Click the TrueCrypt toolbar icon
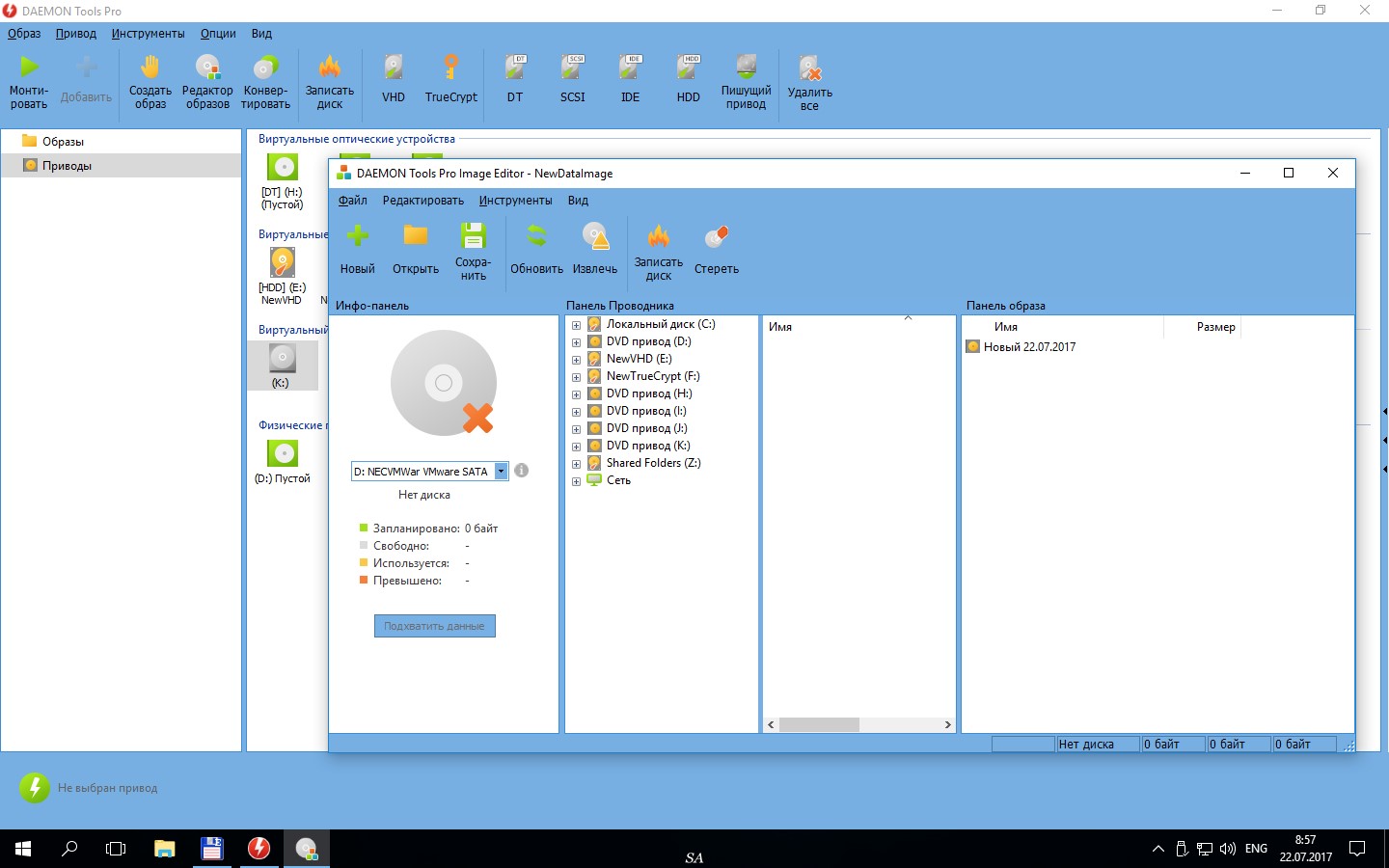The width and height of the screenshot is (1389, 868). click(450, 79)
